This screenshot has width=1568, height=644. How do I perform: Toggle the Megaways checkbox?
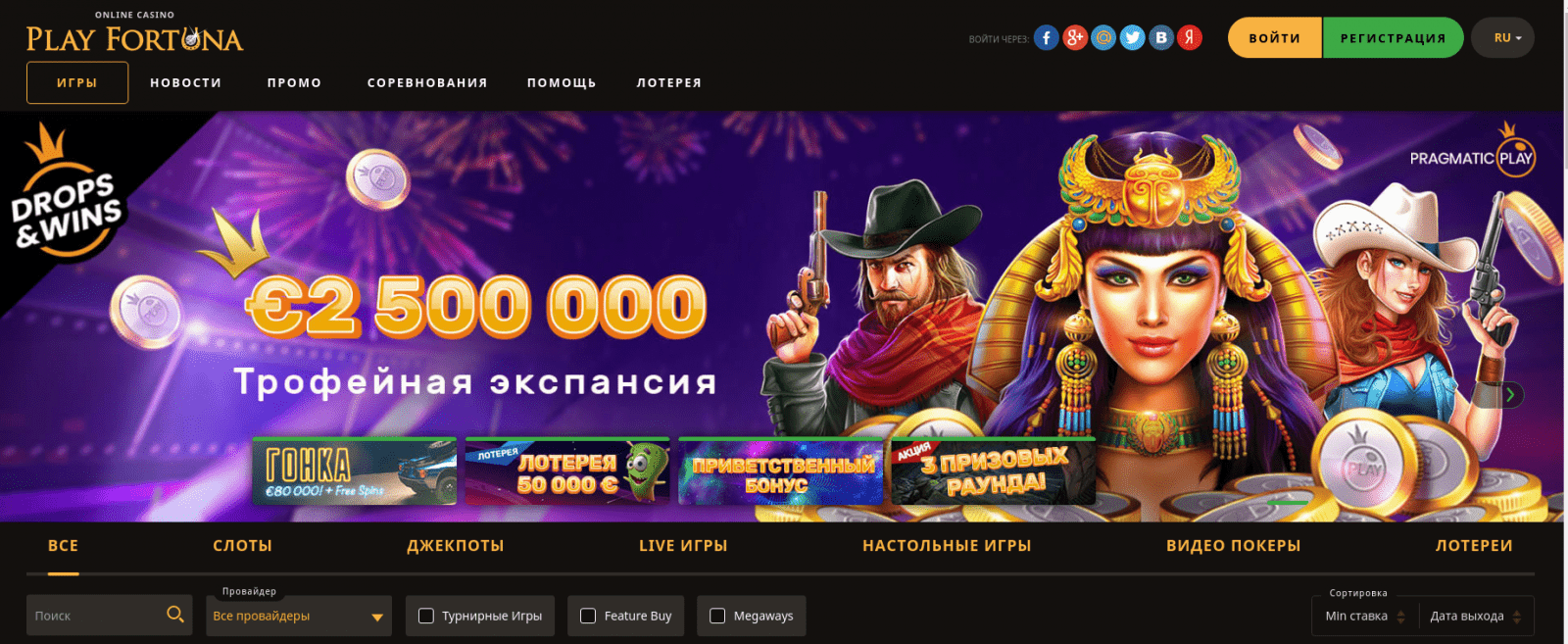(717, 616)
